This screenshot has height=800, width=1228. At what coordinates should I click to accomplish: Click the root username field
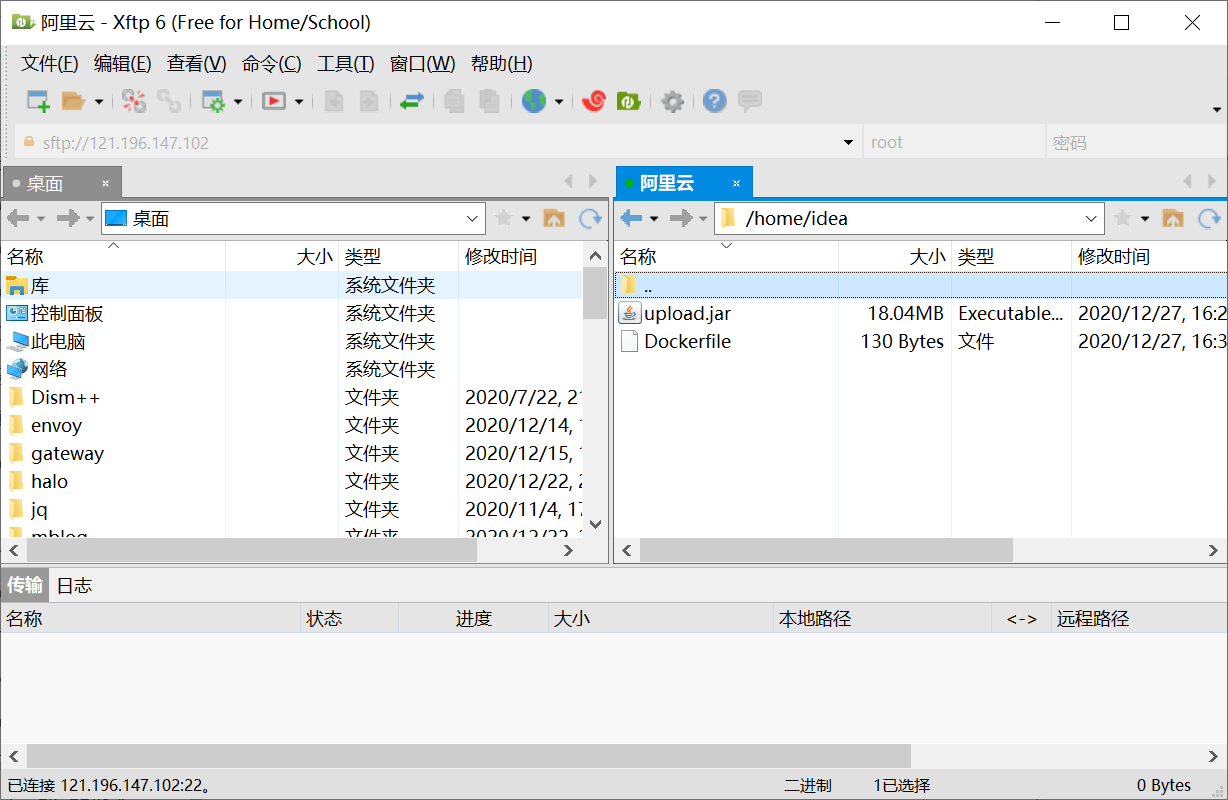point(954,143)
